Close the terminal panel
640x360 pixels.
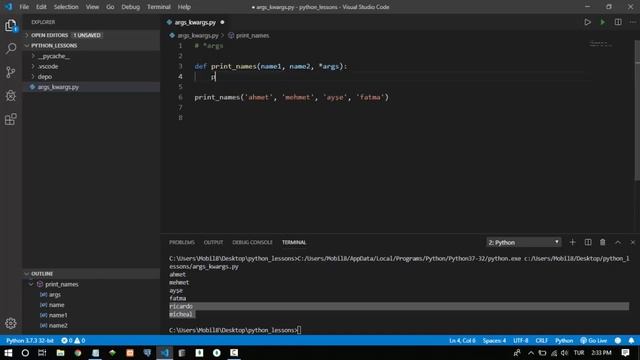(x=633, y=242)
